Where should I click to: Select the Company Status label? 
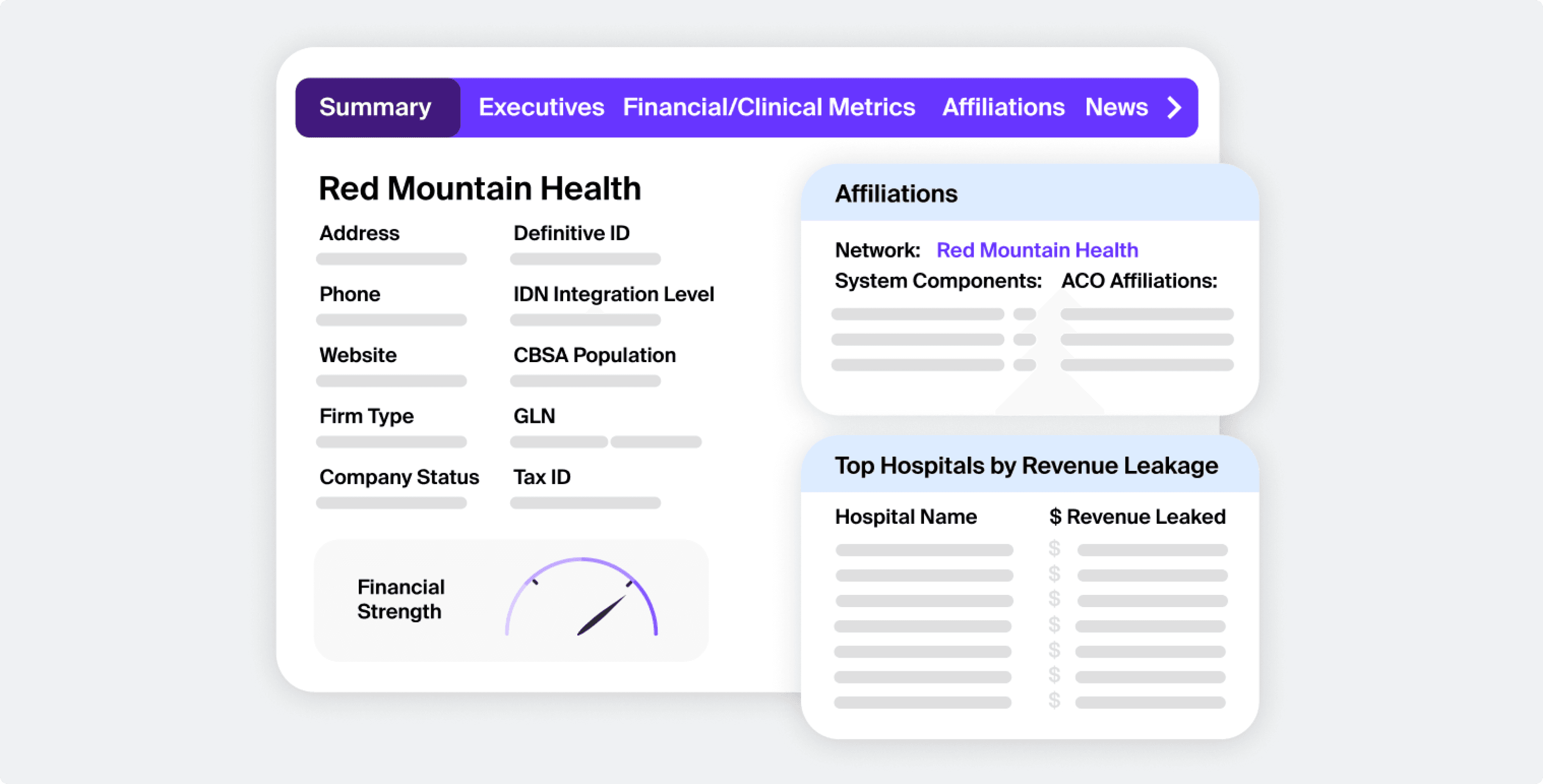pos(399,477)
